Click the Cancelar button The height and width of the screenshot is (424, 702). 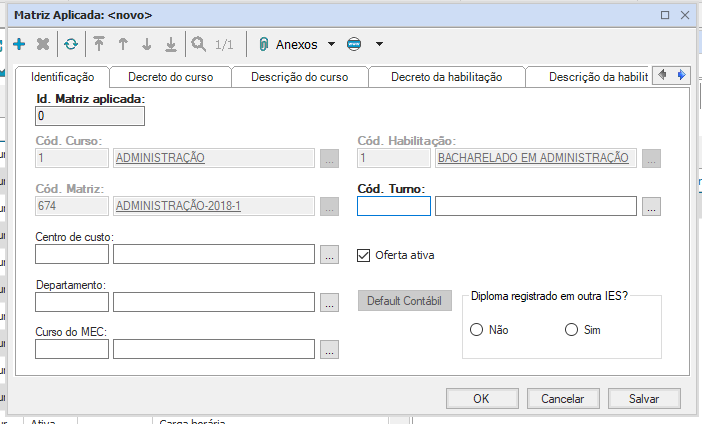pyautogui.click(x=562, y=398)
